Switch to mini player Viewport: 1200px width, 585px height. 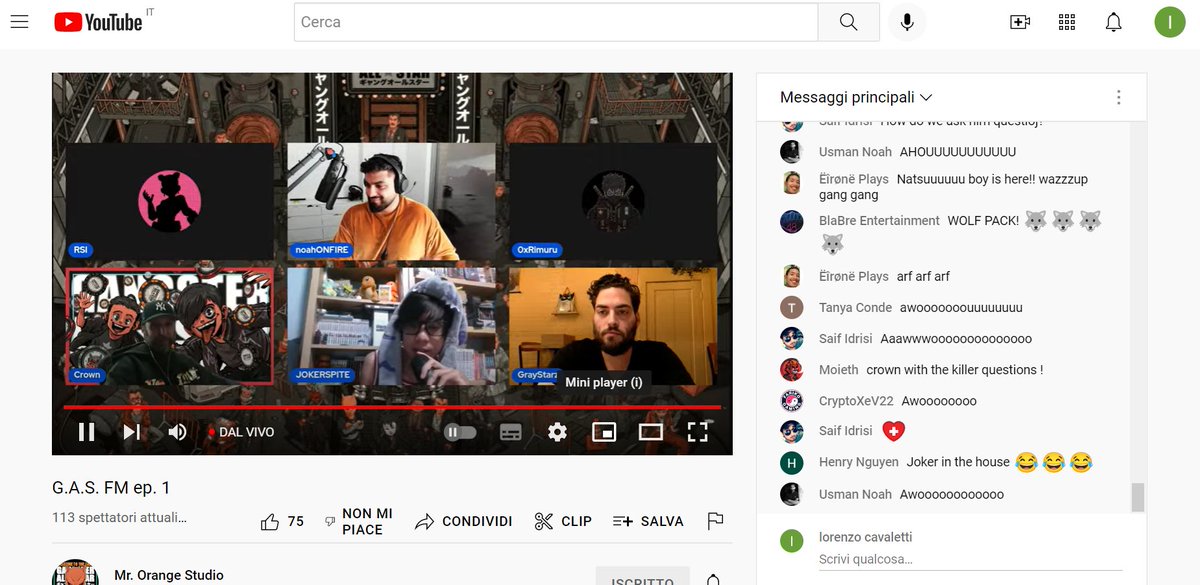(604, 432)
